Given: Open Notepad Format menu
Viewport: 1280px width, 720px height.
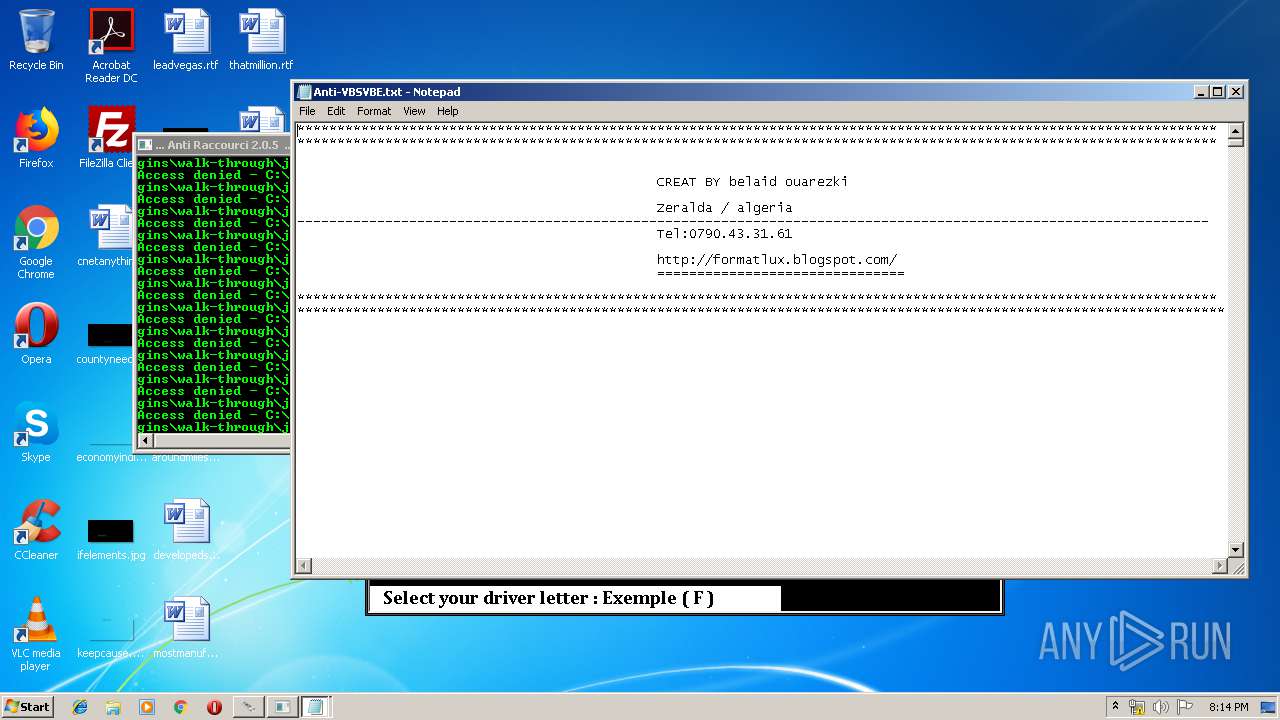Looking at the screenshot, I should click(374, 111).
